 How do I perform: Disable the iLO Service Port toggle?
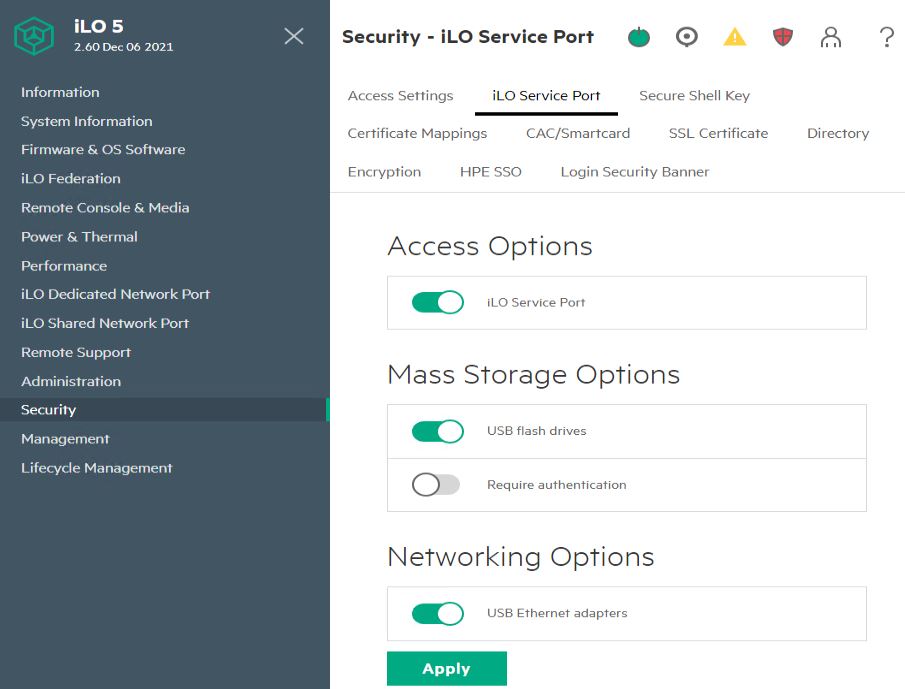[x=438, y=302]
